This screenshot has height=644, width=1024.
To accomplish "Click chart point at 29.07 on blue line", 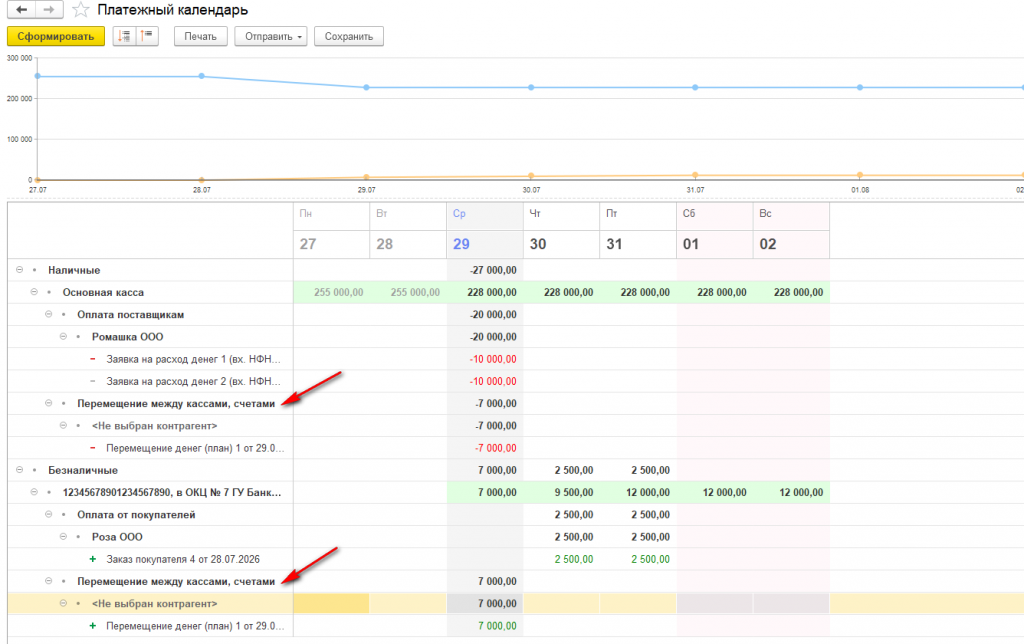I will point(366,87).
